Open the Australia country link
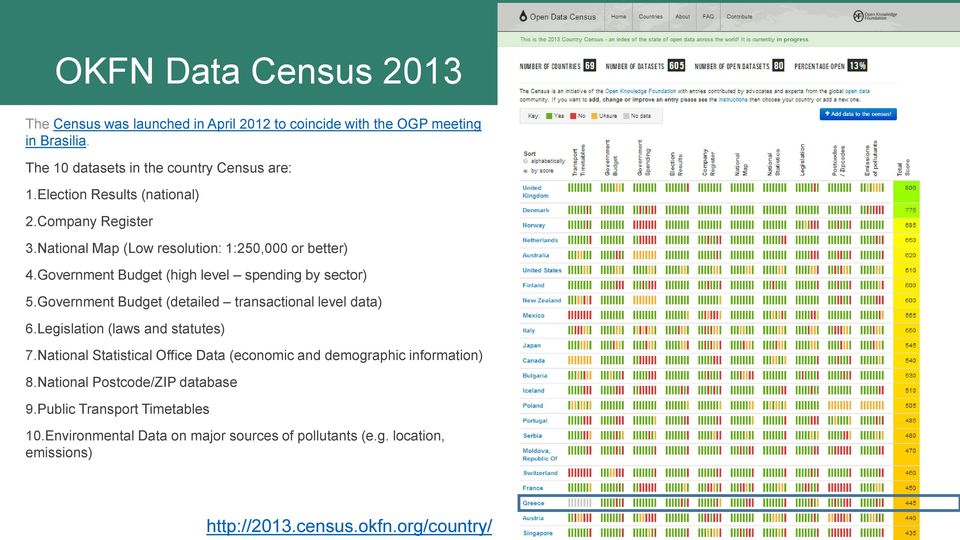Screen dimensions: 960x540 [536, 255]
